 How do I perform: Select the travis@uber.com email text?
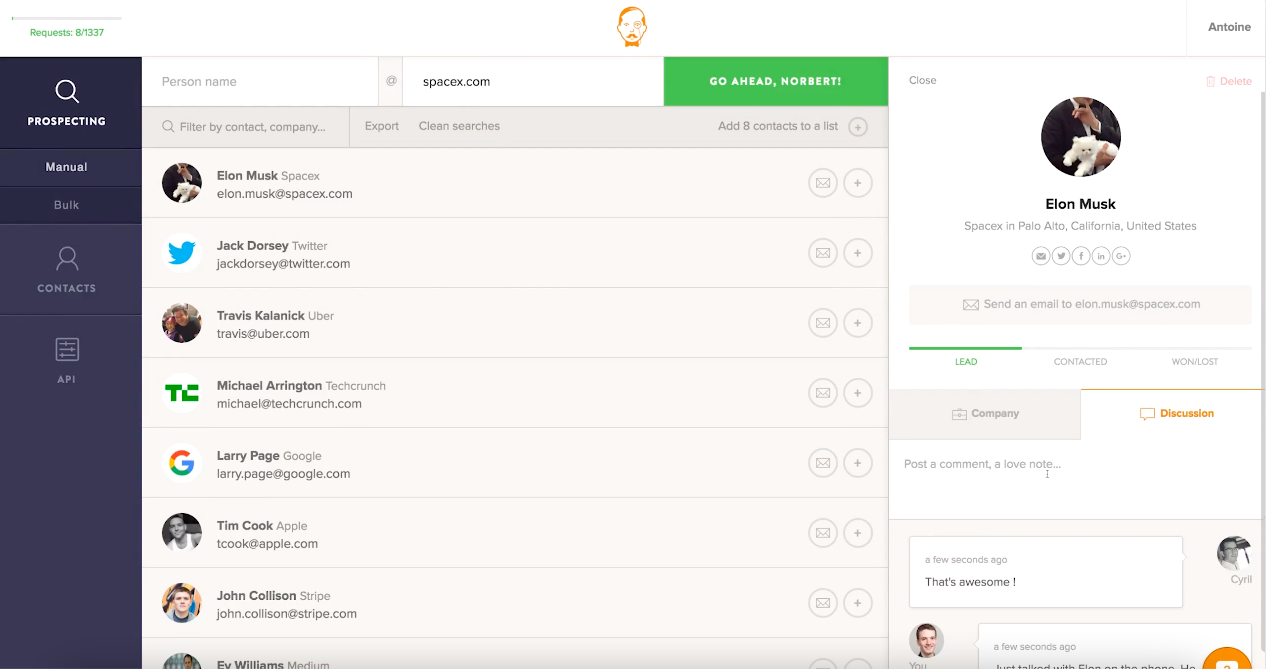[x=263, y=334]
